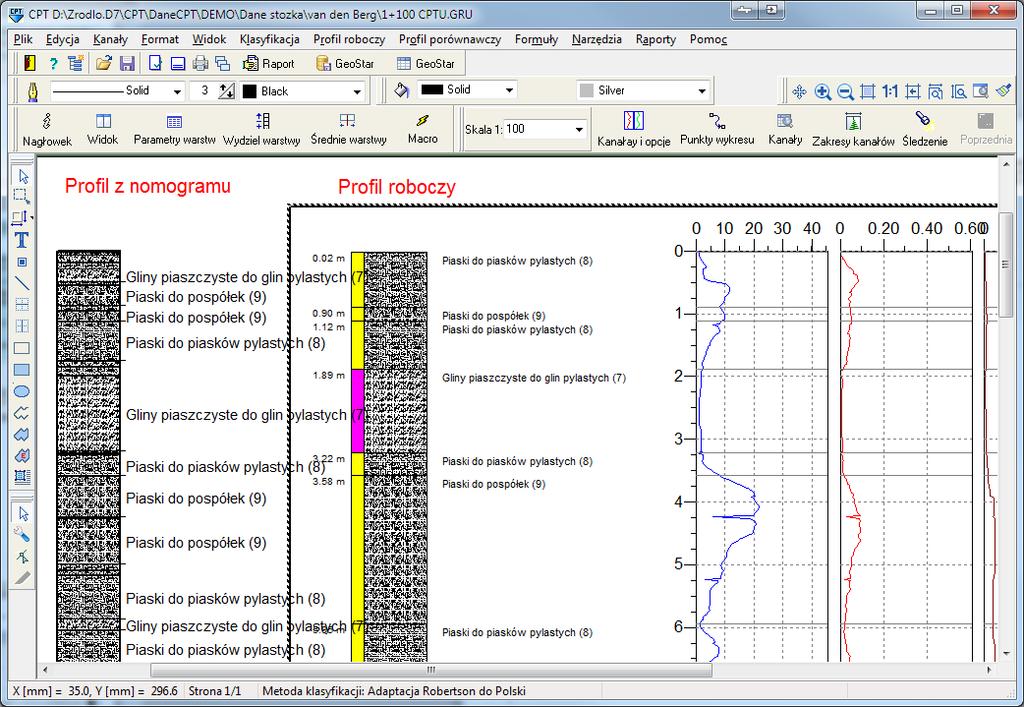Click the open file folder icon
Image resolution: width=1024 pixels, height=707 pixels.
point(104,63)
